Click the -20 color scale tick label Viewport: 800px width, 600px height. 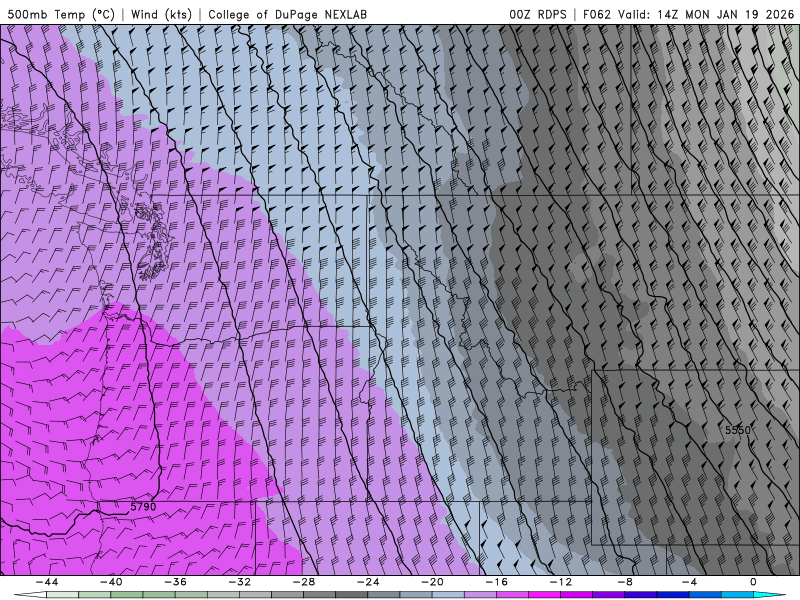[x=432, y=582]
